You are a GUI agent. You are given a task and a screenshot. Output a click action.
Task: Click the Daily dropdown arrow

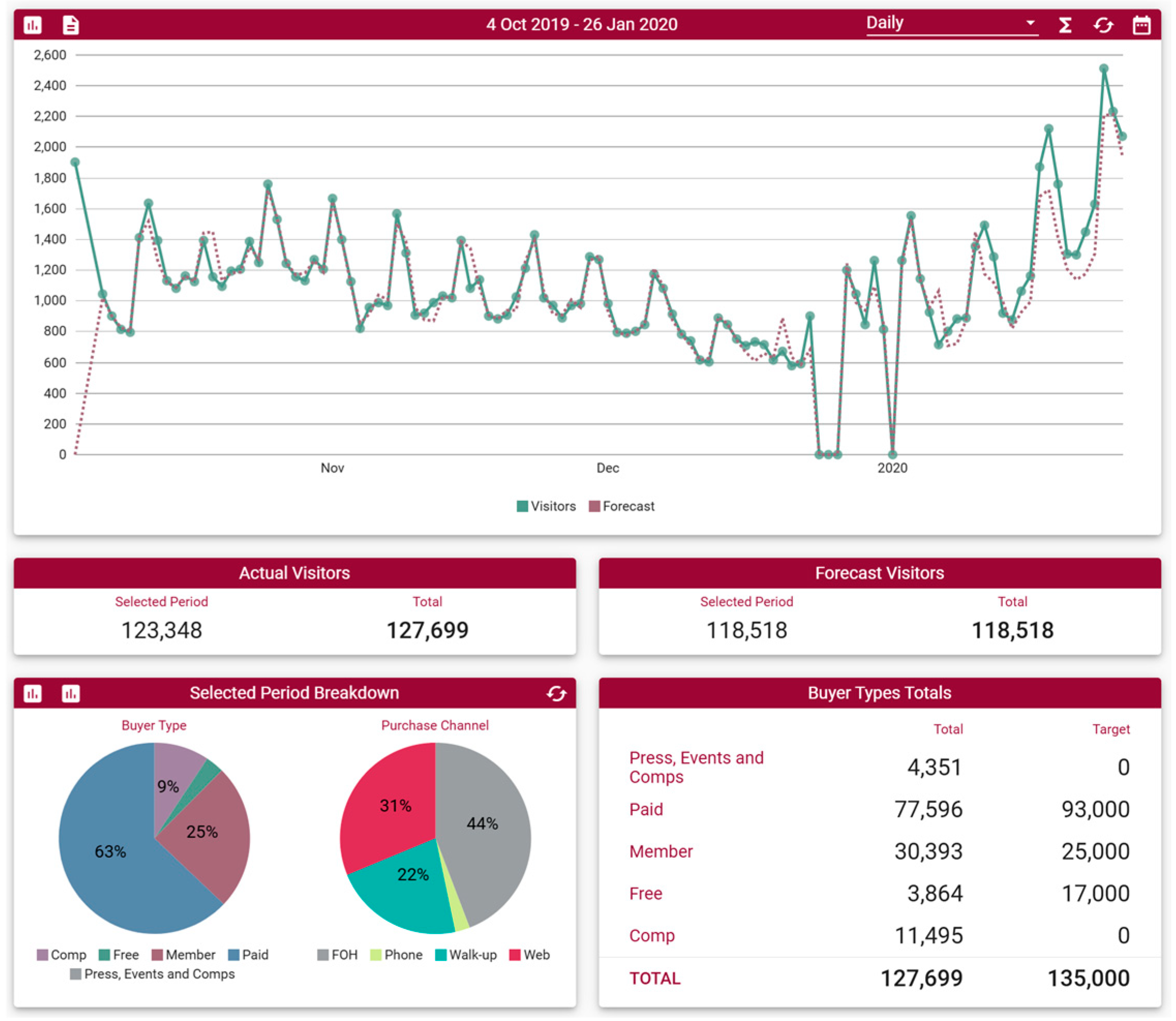(1030, 23)
